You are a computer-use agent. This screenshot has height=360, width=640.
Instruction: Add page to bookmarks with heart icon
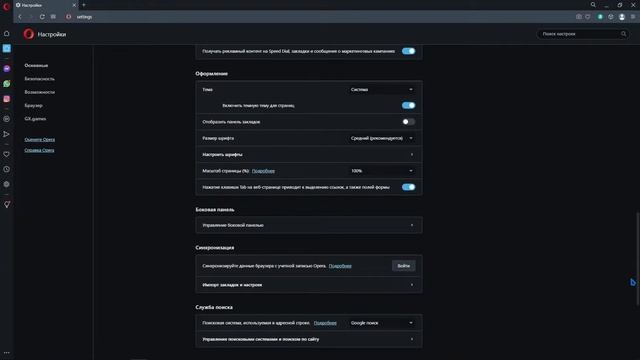click(x=588, y=17)
